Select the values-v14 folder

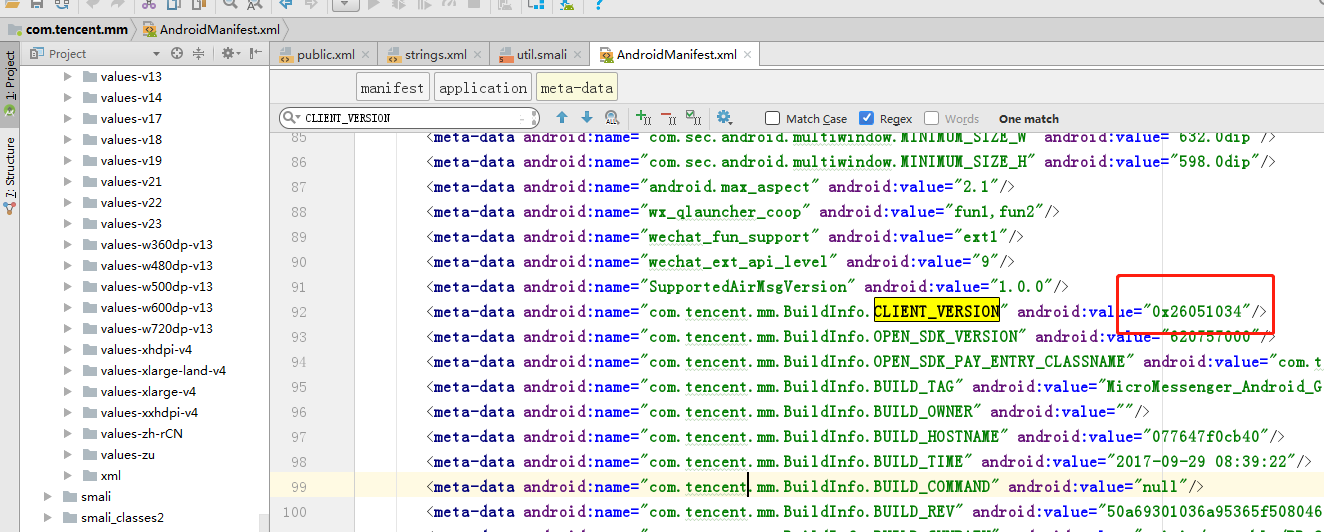pos(131,98)
